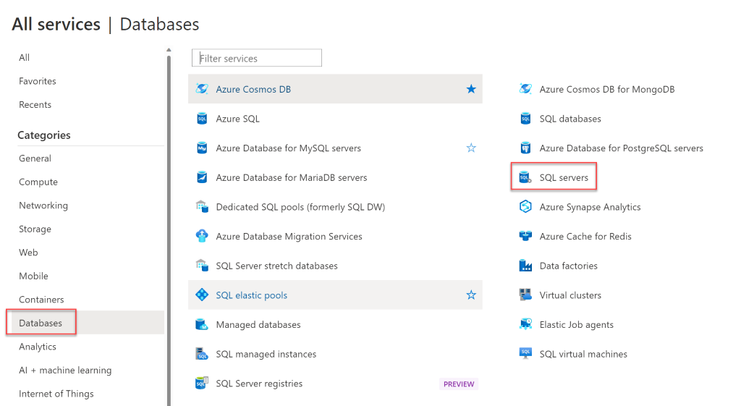Open the Azure SQL service link
The width and height of the screenshot is (741, 406).
238,119
